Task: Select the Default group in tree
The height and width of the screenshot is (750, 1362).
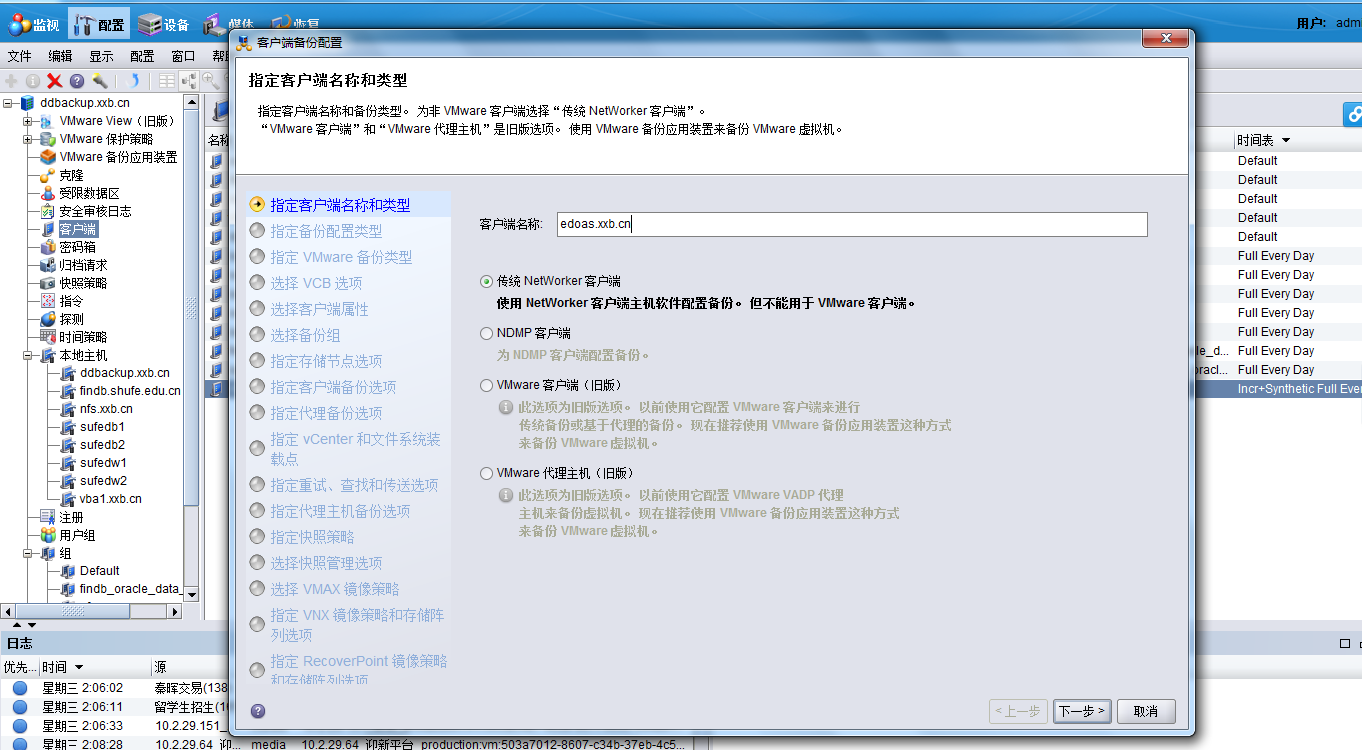Action: (100, 571)
